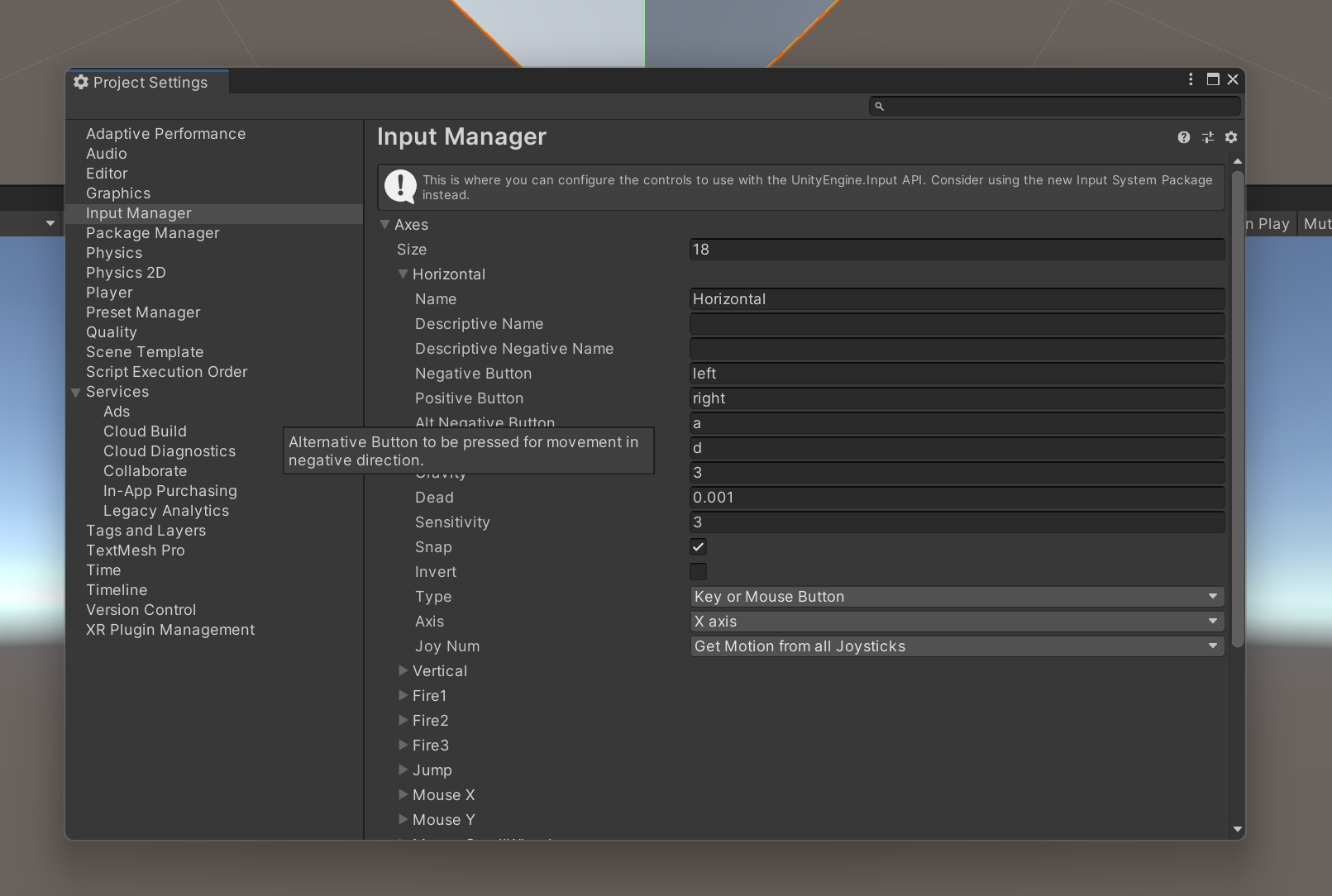
Task: Open Physics settings
Action: (114, 253)
